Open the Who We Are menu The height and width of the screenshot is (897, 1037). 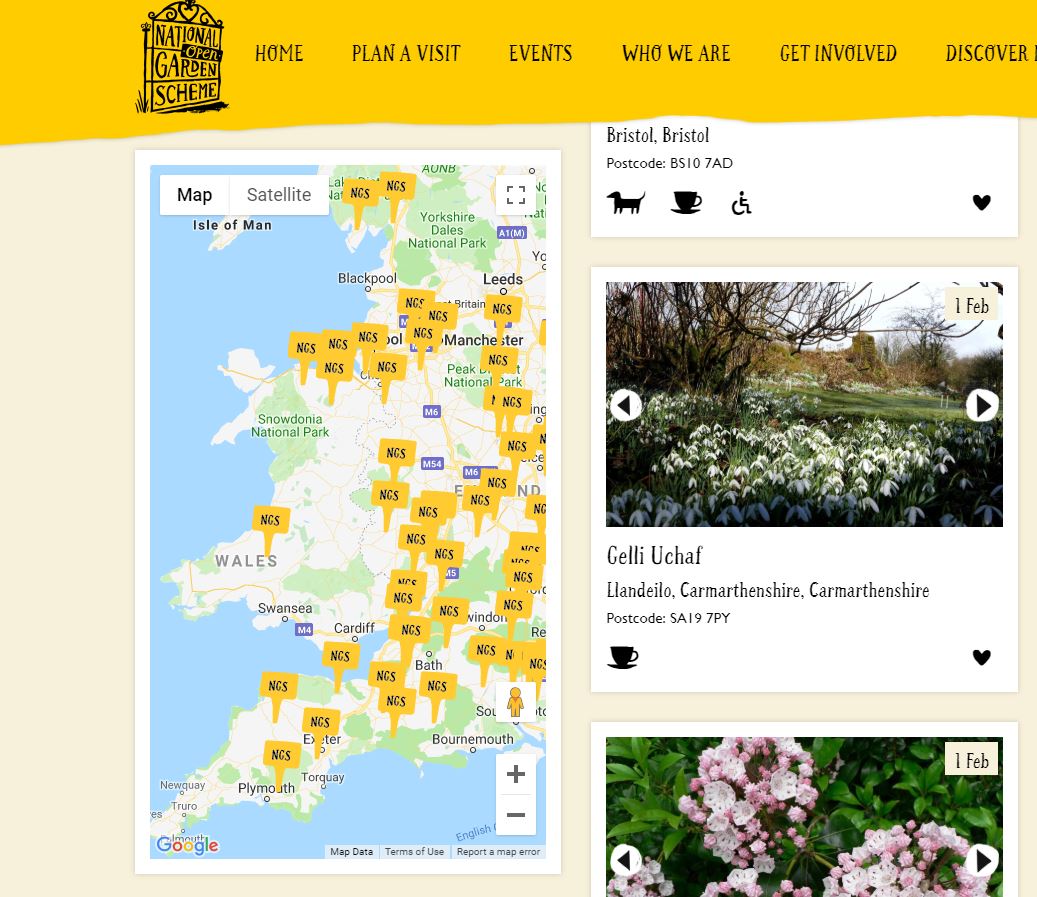[676, 54]
